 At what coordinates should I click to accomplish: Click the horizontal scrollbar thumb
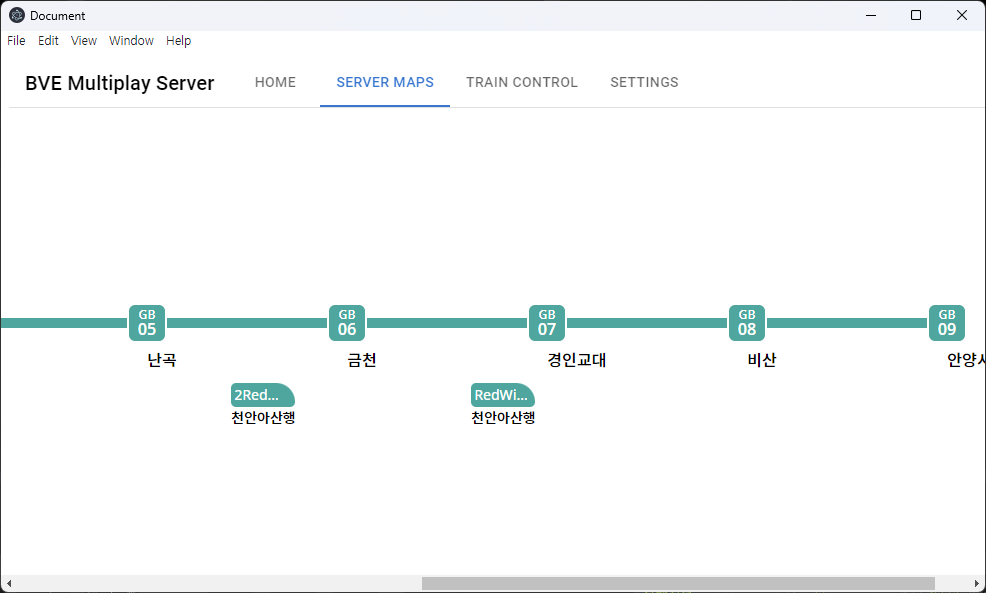point(678,584)
